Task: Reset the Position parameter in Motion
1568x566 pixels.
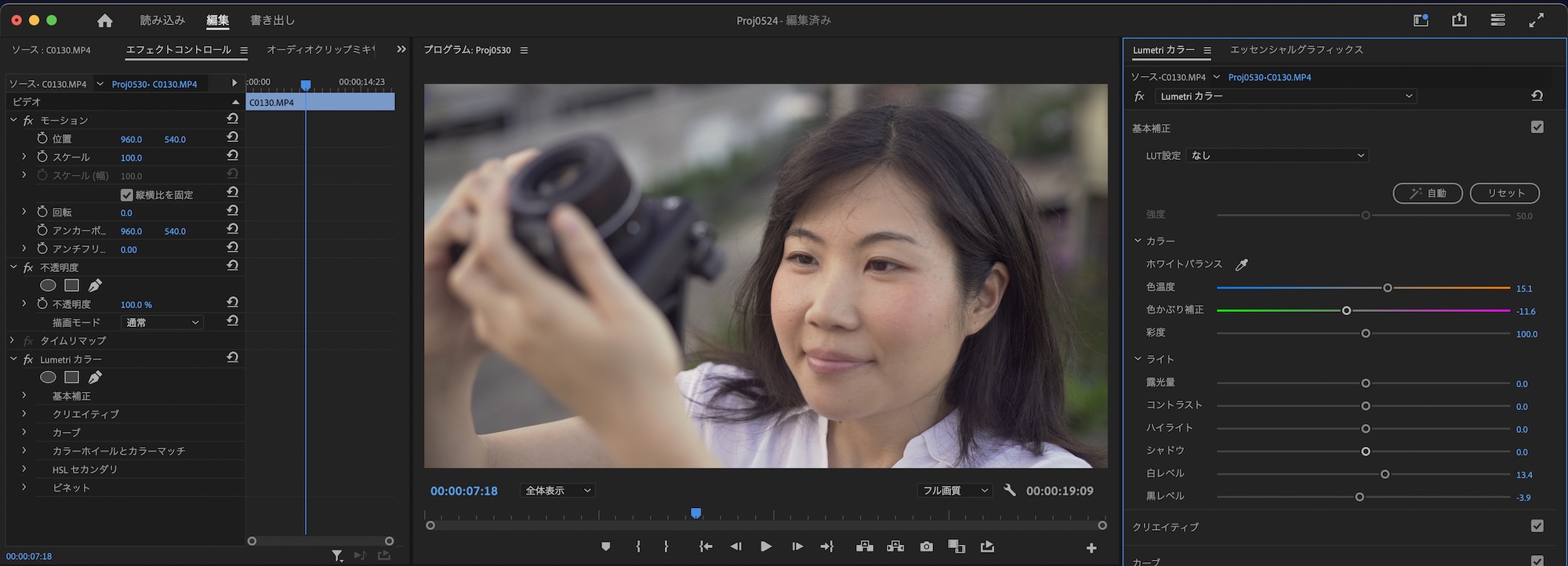Action: [x=232, y=137]
